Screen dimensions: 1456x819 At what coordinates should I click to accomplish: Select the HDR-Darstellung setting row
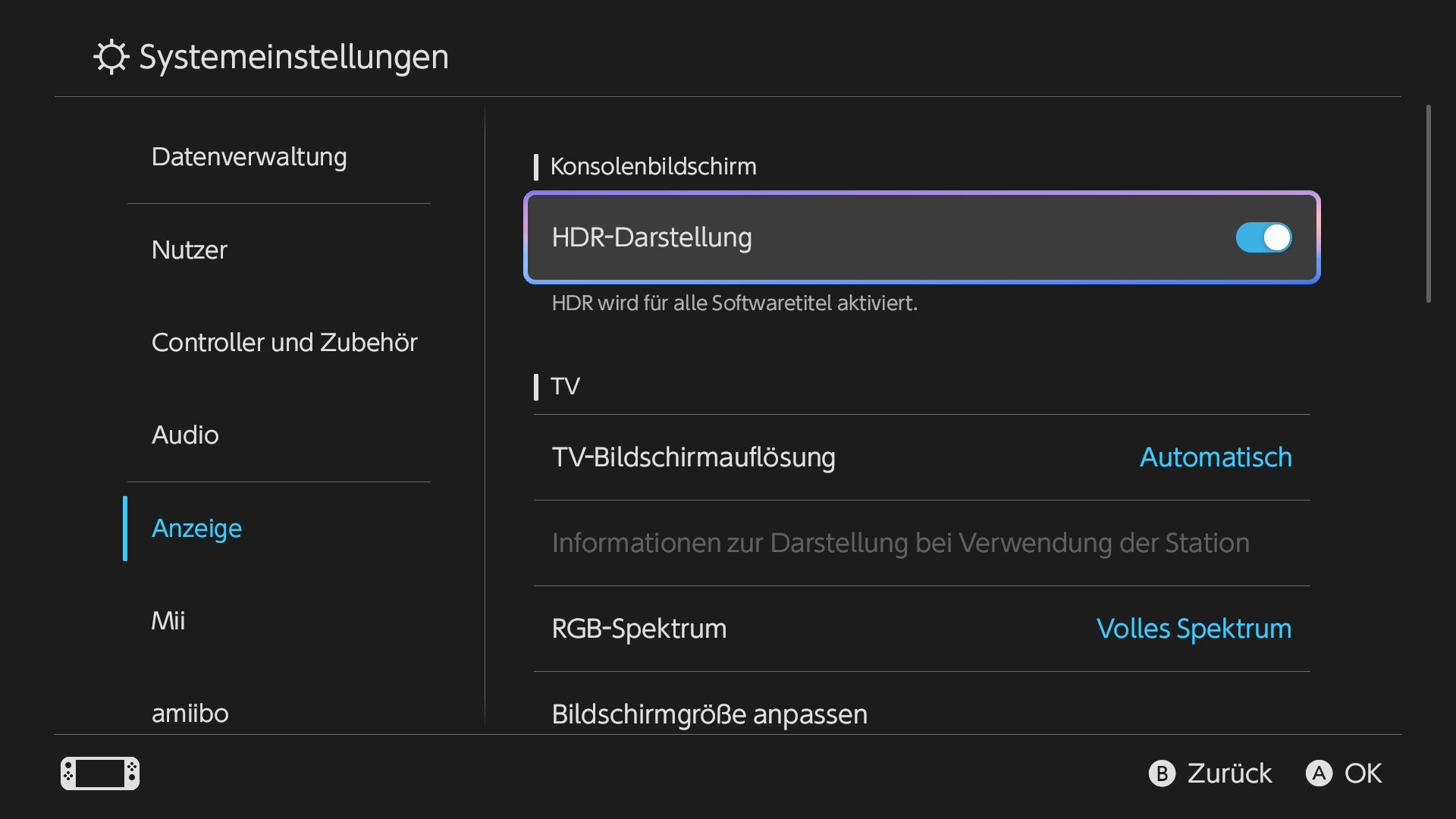pos(921,237)
